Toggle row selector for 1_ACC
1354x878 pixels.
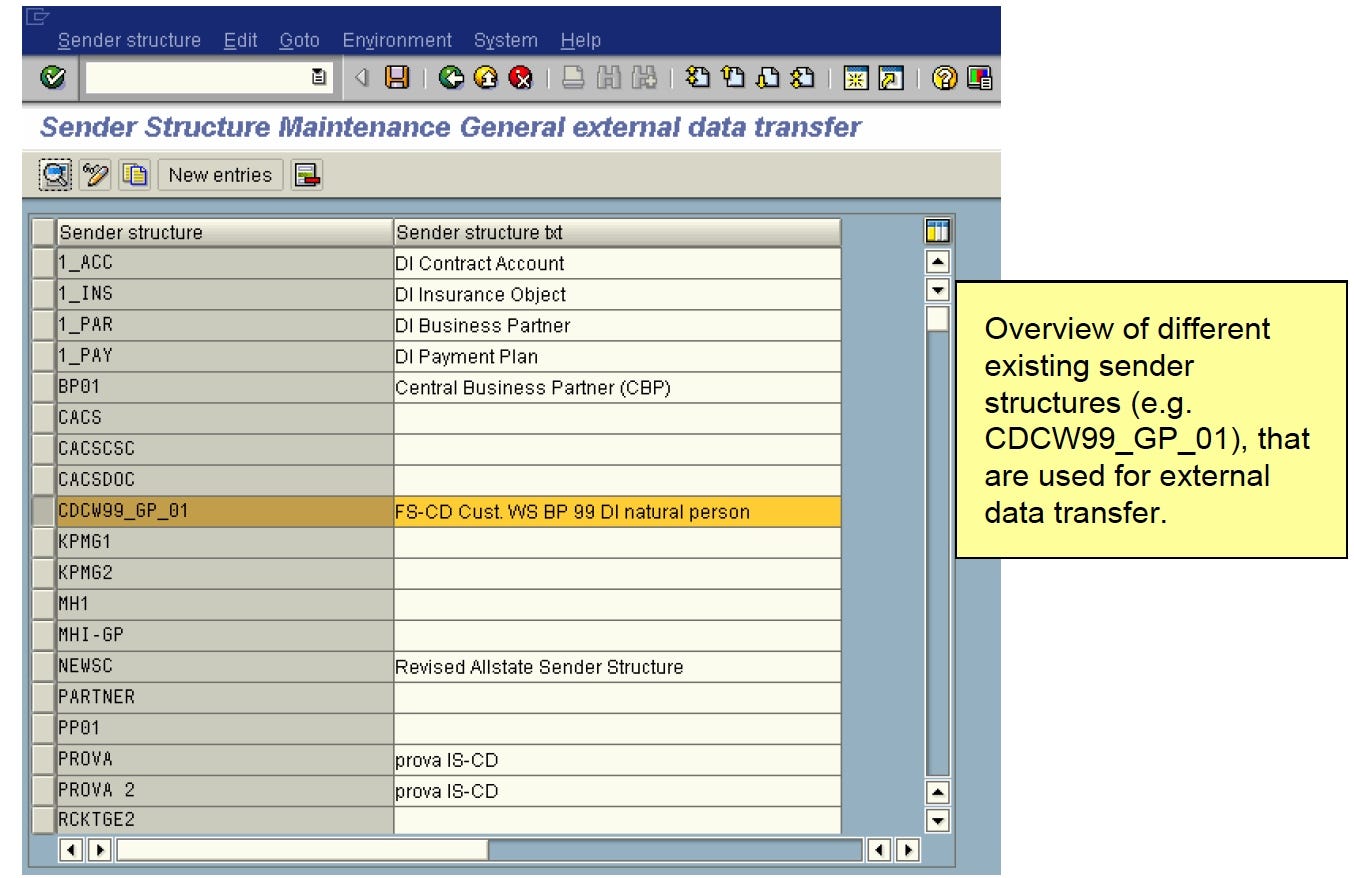[43, 264]
